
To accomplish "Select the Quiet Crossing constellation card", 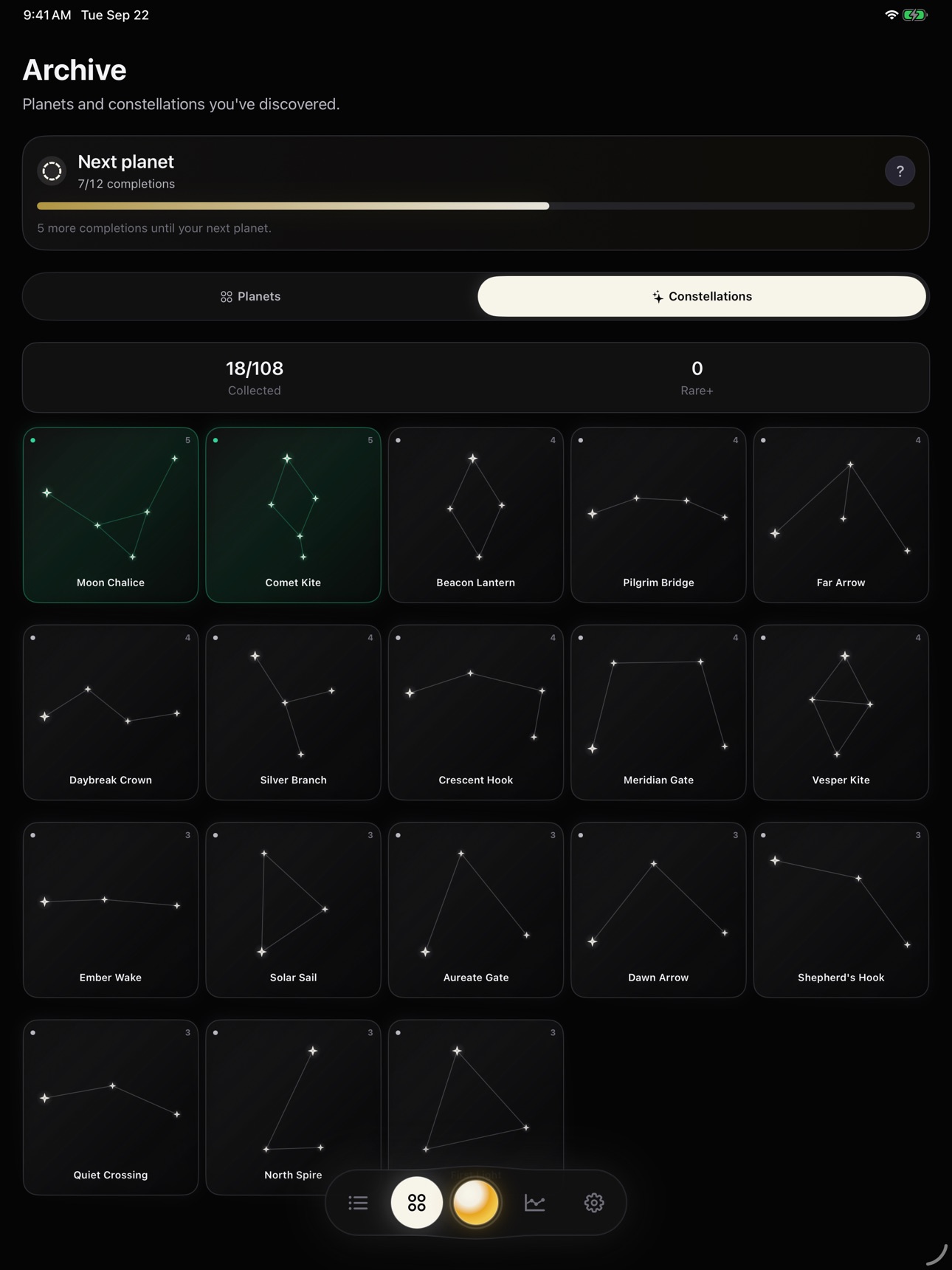I will click(x=111, y=1108).
